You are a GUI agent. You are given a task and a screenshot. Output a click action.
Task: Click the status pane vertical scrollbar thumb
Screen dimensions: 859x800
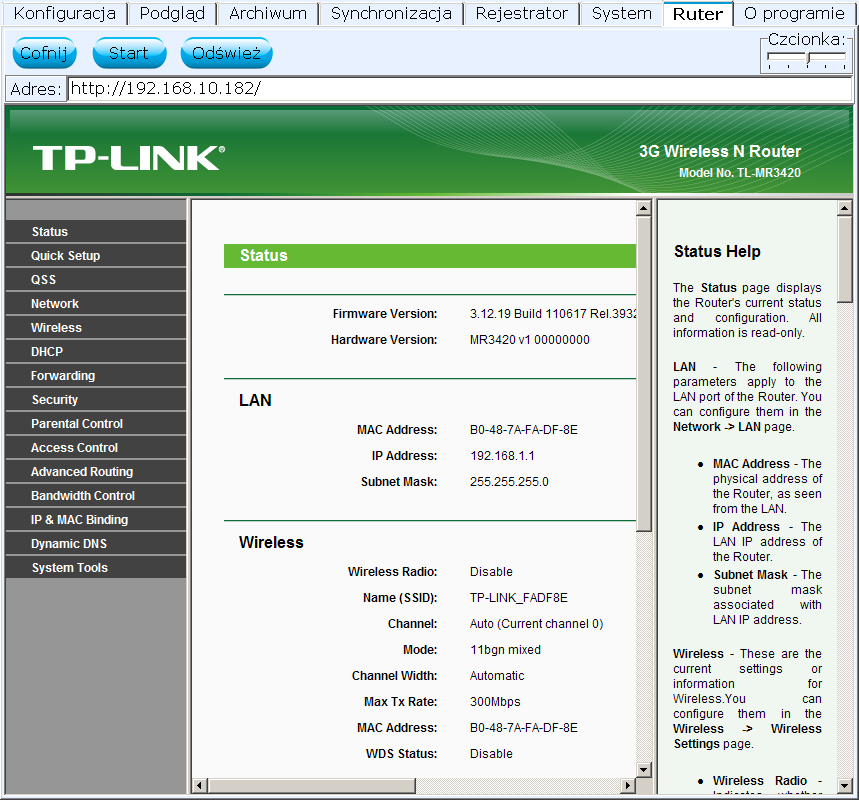(x=644, y=374)
